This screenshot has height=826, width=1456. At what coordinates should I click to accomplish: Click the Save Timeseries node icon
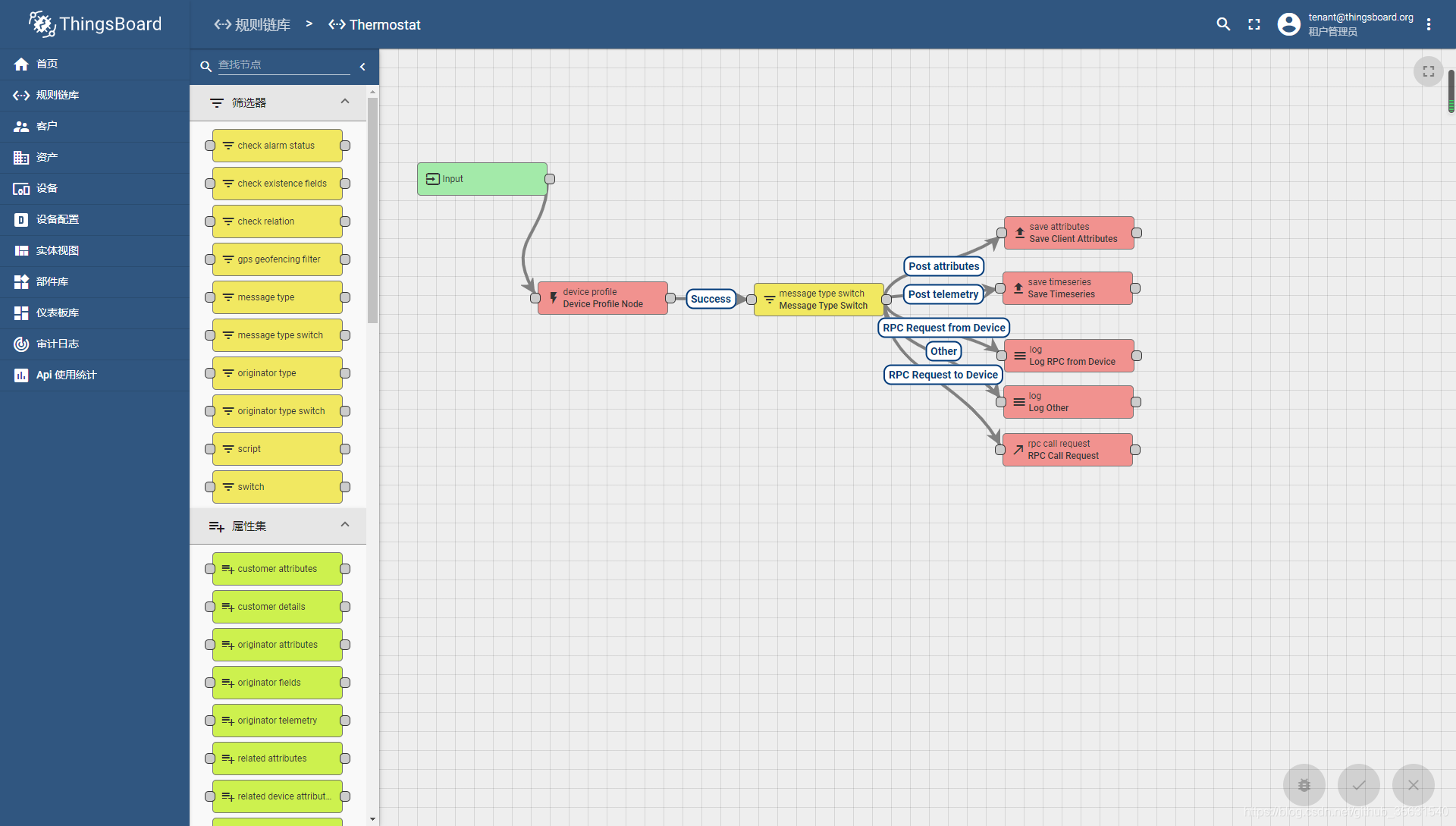(1019, 288)
